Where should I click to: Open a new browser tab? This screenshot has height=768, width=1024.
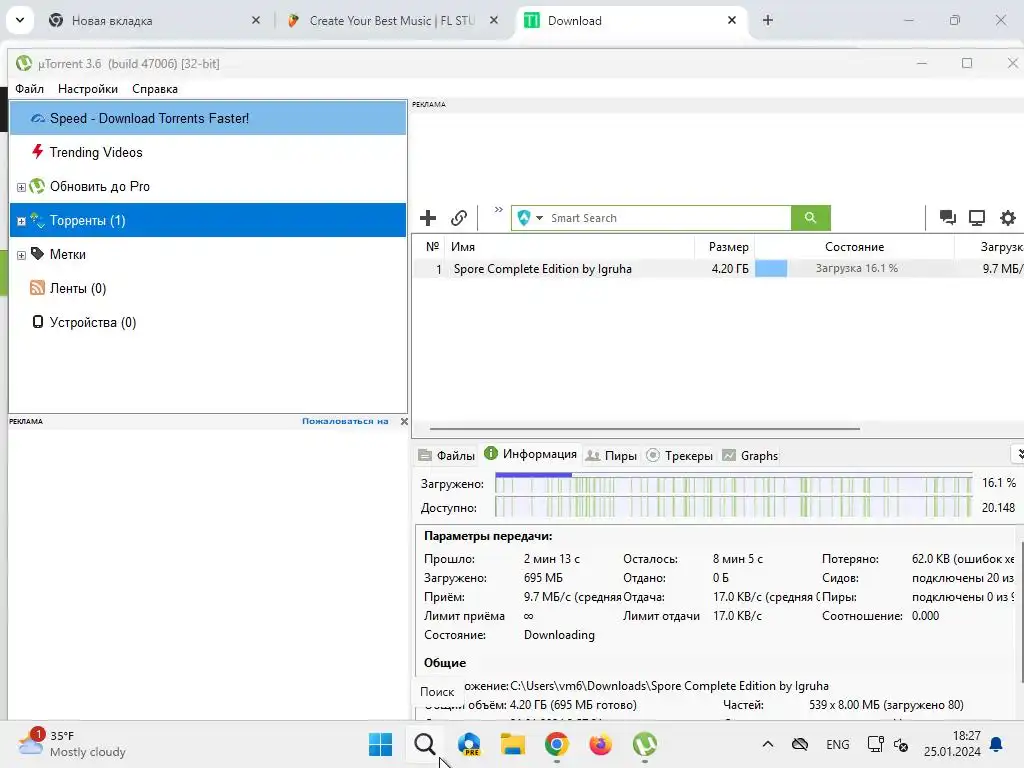point(767,20)
